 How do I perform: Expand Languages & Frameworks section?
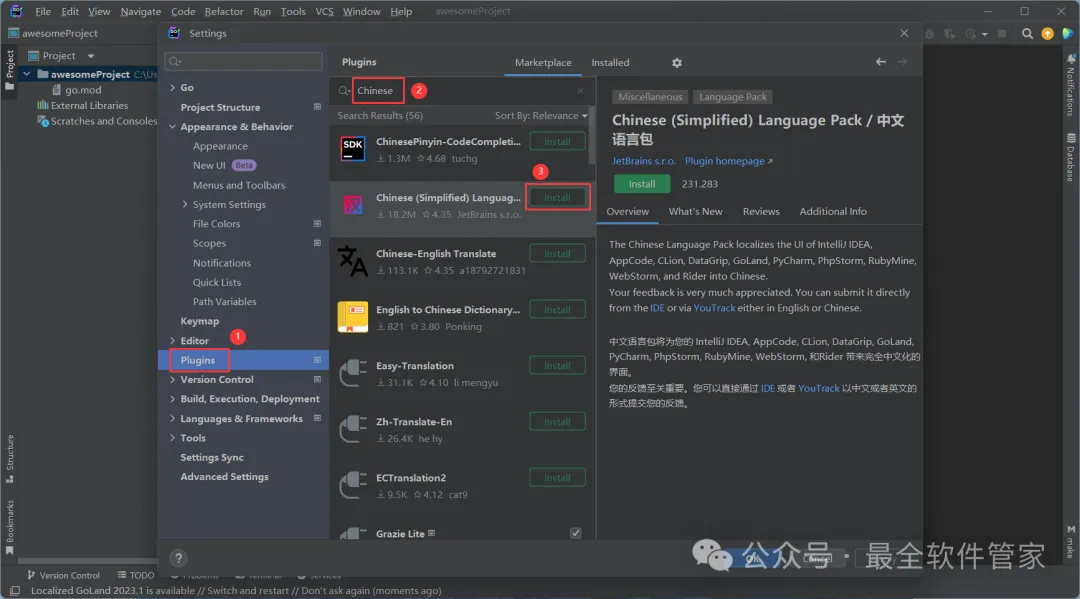click(x=172, y=419)
